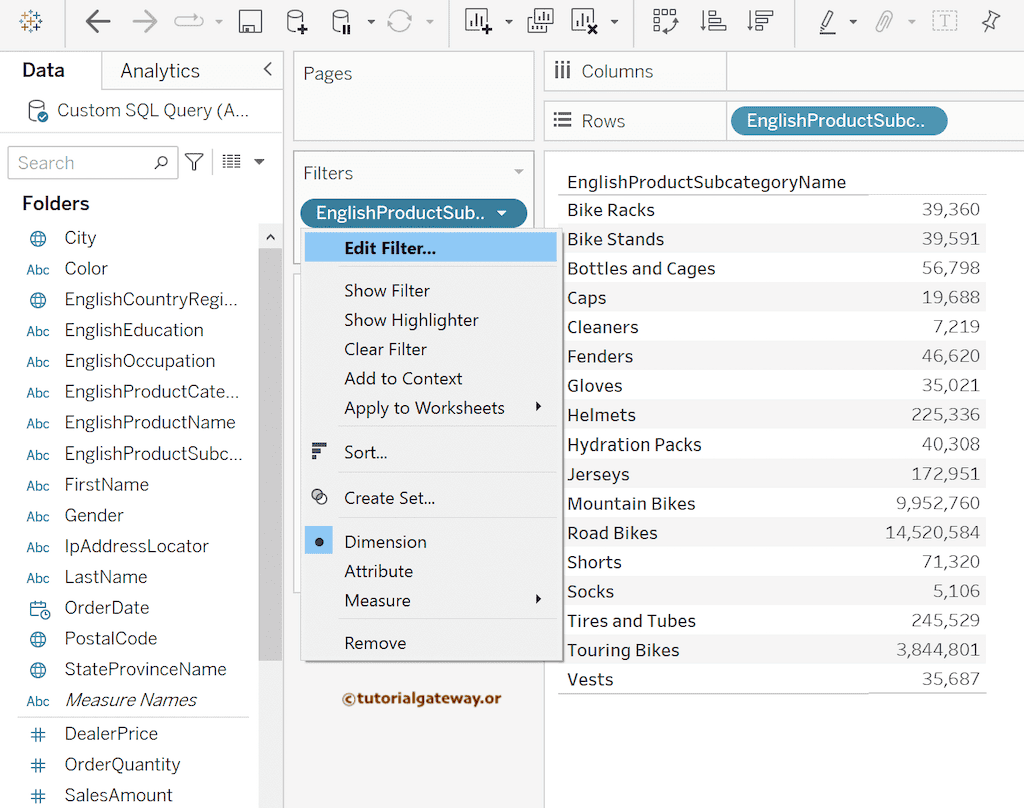
Task: Click the Sort Ascending toolbar icon
Action: coord(713,22)
